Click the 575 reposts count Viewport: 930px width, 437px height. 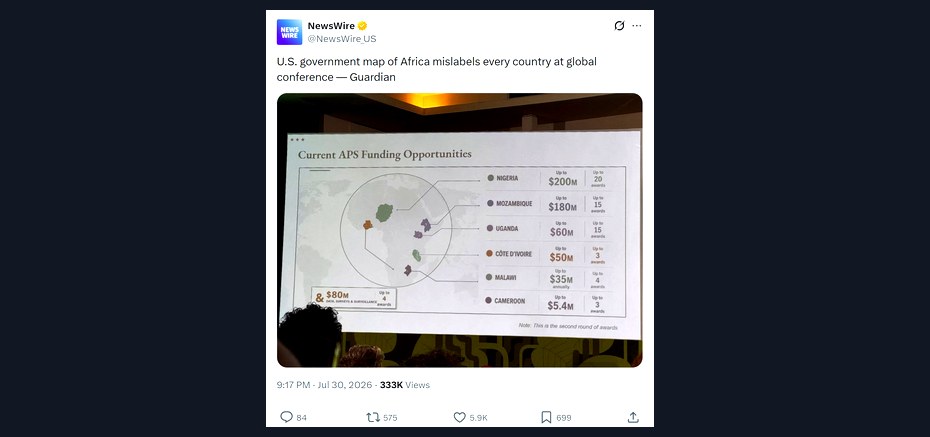tap(390, 417)
